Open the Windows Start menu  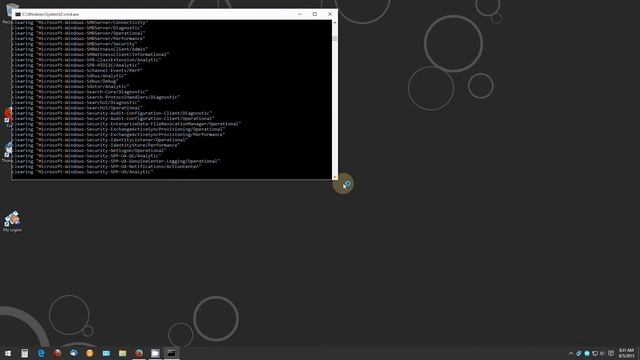tap(8, 353)
